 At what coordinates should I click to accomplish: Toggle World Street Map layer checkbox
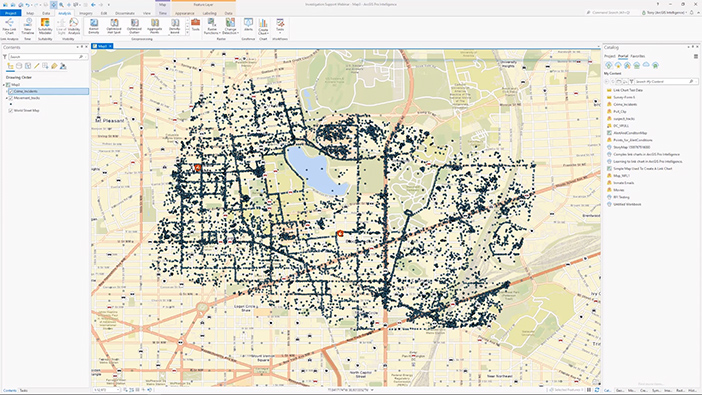[11, 111]
